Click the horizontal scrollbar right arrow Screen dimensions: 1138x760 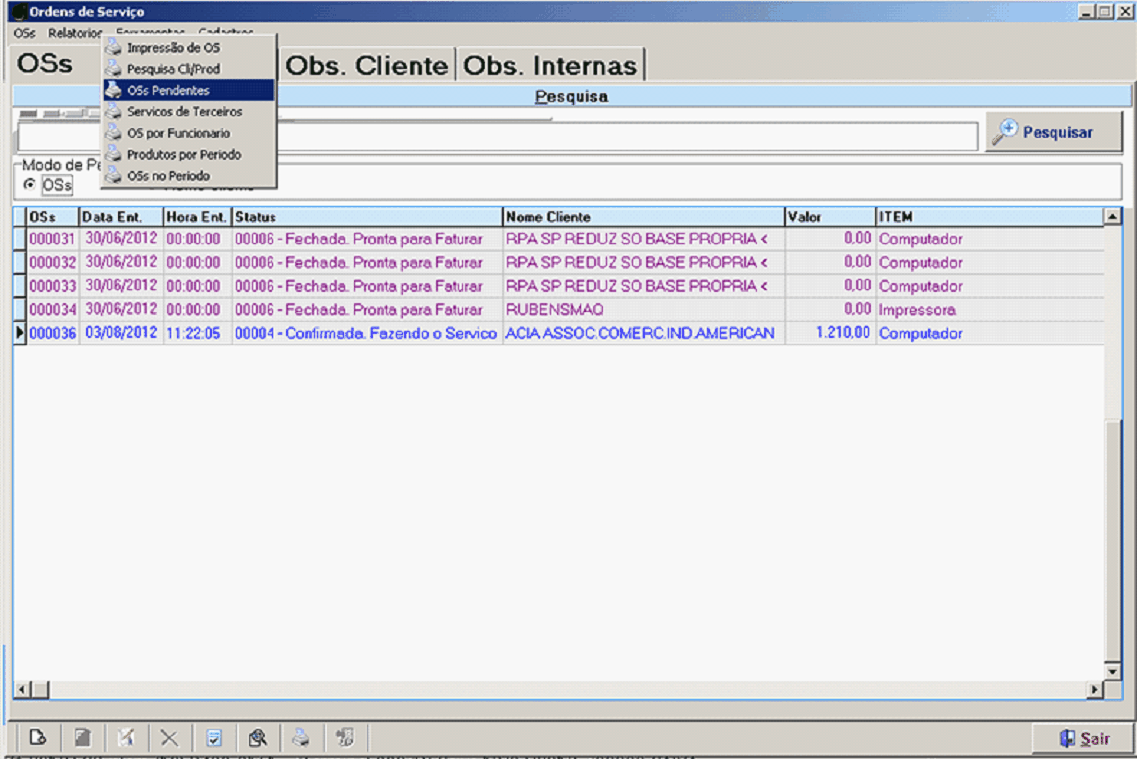tap(1095, 689)
